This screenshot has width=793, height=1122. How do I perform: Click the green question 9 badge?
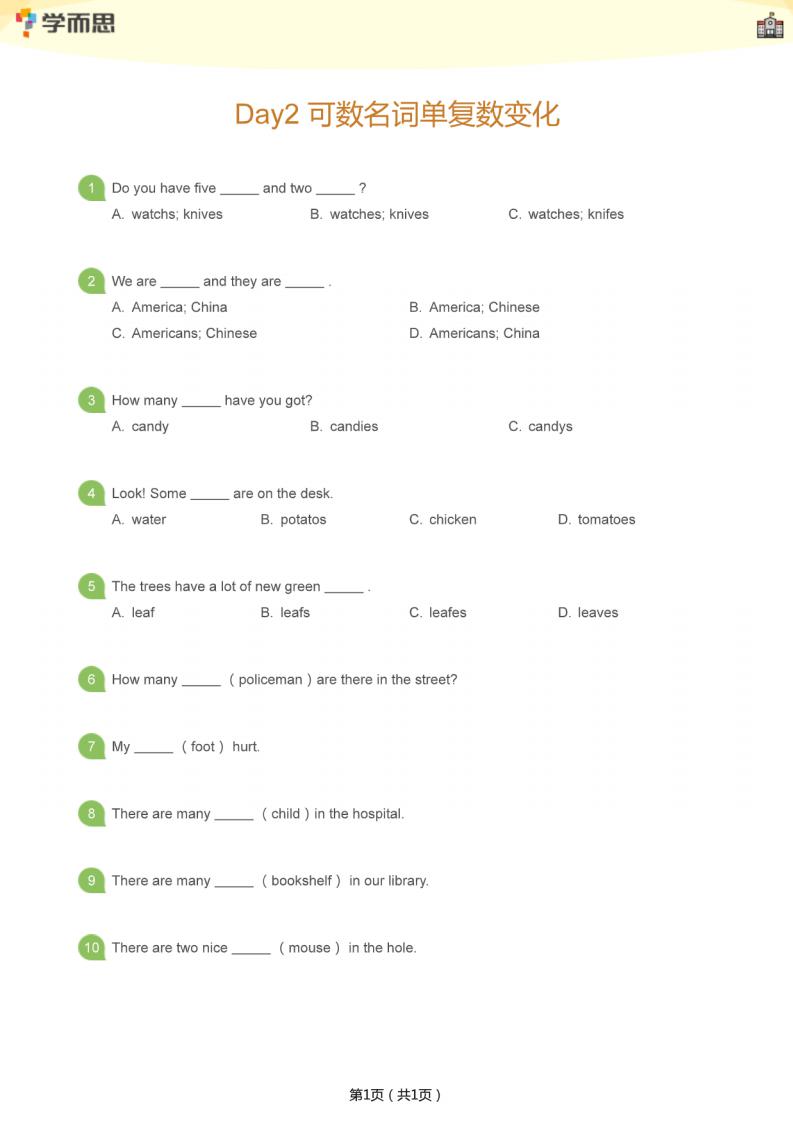pos(91,880)
